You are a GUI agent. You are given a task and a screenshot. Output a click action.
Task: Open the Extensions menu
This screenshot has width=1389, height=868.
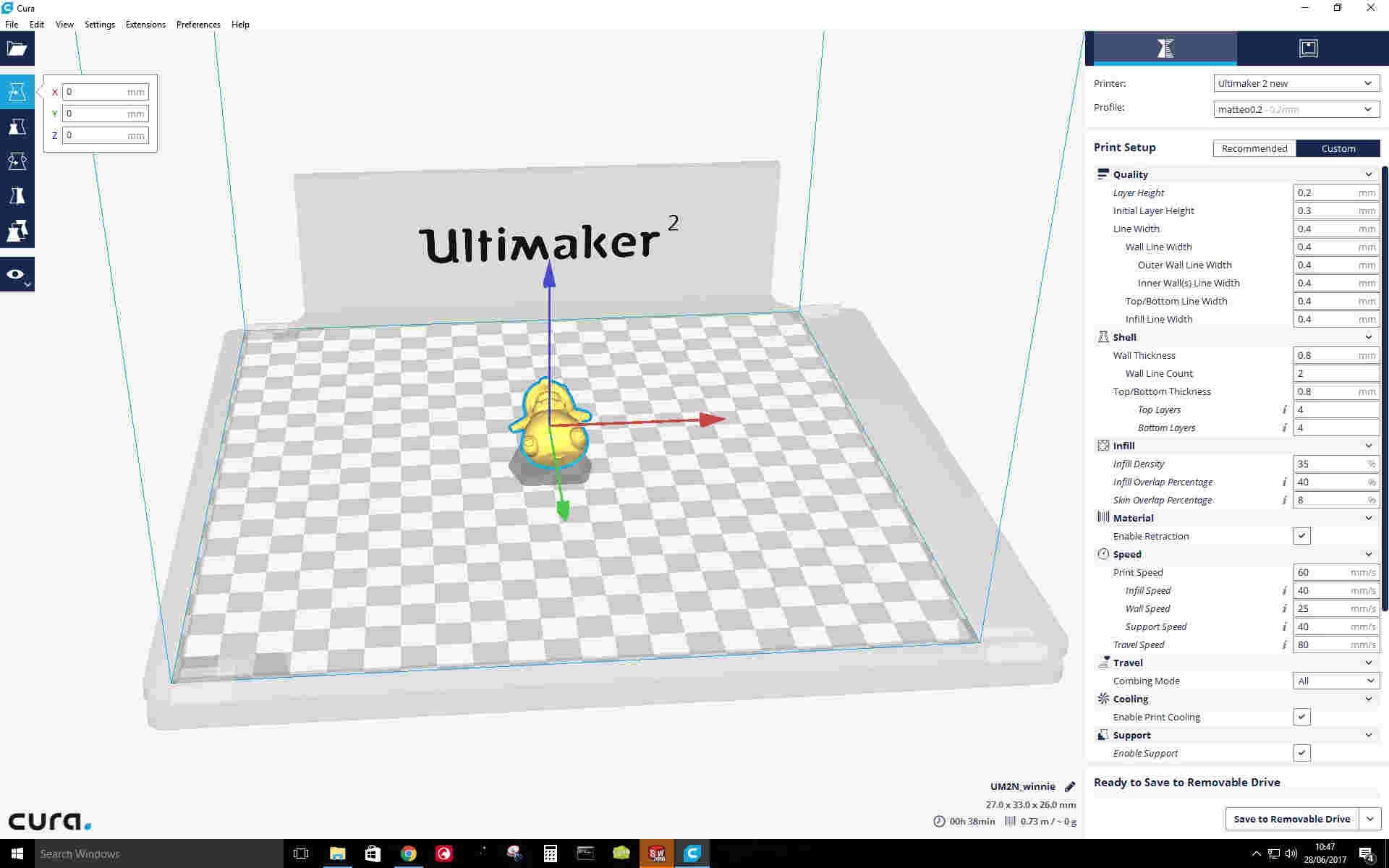(145, 24)
